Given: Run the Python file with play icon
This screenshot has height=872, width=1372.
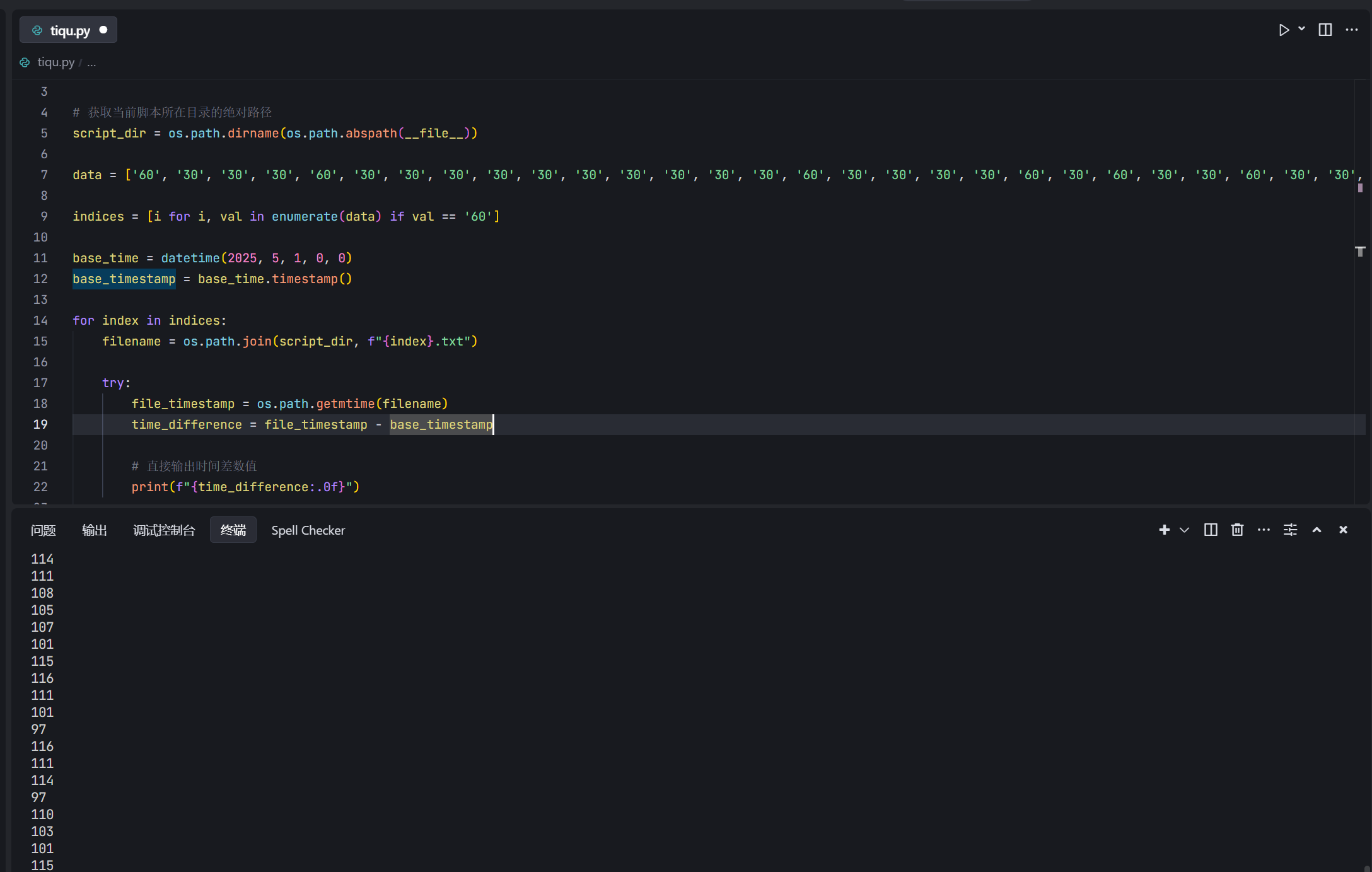Looking at the screenshot, I should (x=1283, y=30).
